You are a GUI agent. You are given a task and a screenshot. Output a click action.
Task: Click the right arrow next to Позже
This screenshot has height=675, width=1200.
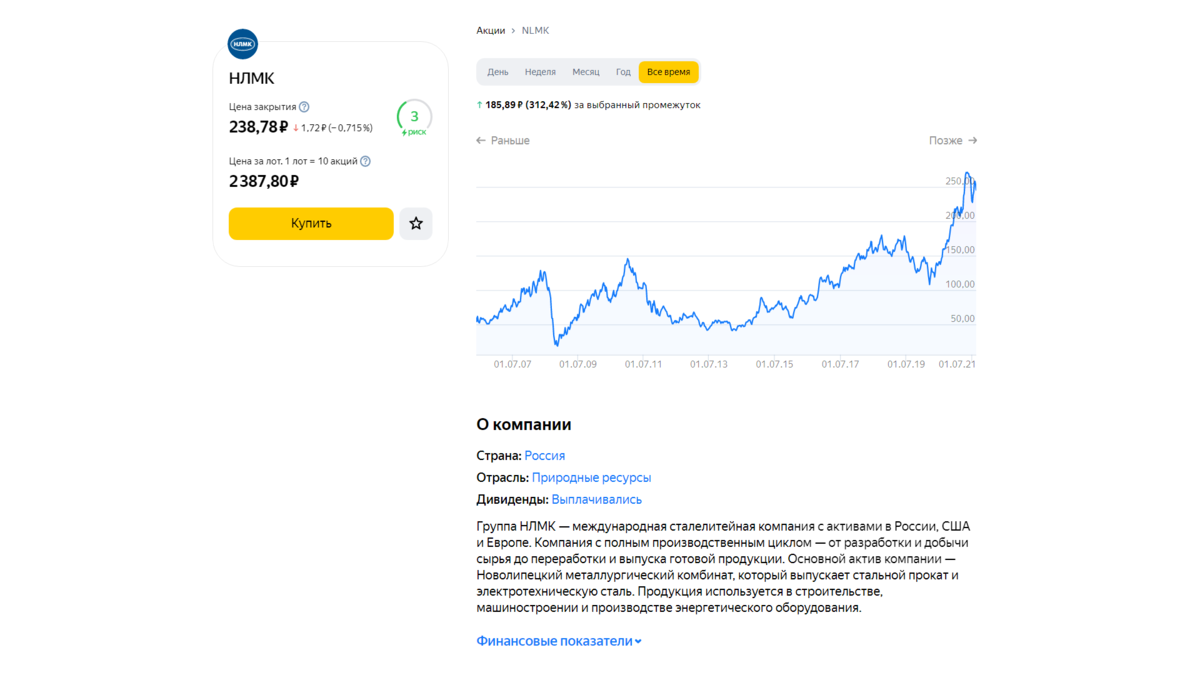[973, 141]
